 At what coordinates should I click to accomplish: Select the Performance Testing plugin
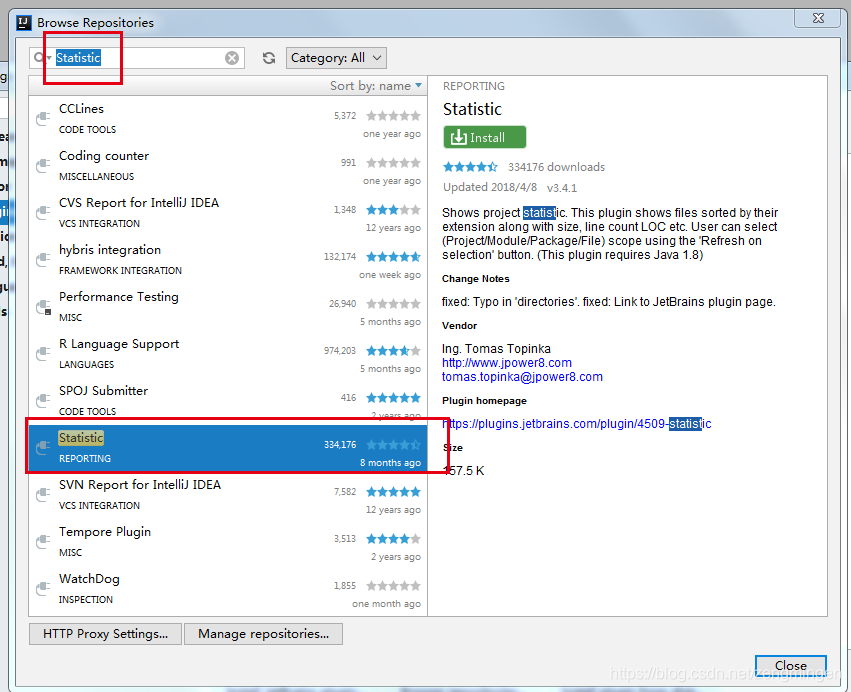[228, 307]
